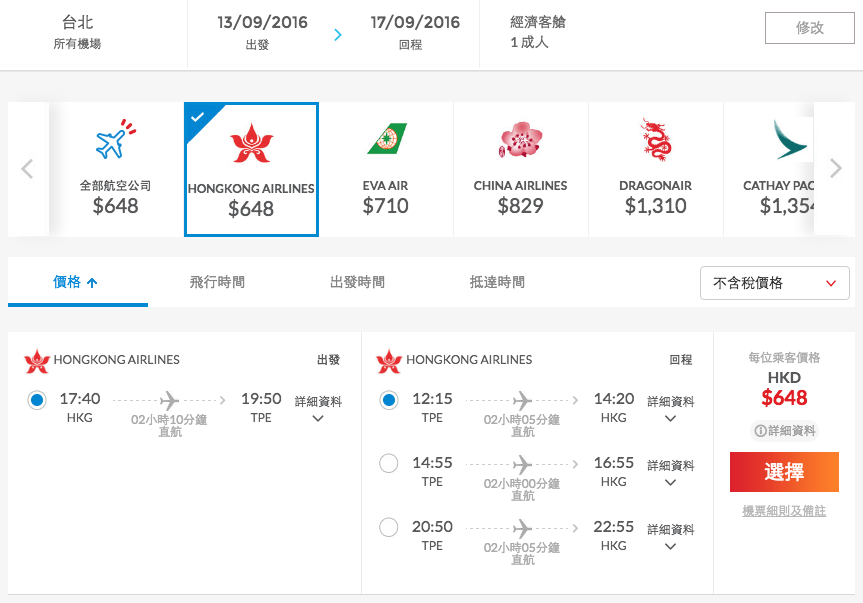Select the 12:15 TPE return flight radio
Viewport: 863px width, 603px height.
click(x=389, y=400)
